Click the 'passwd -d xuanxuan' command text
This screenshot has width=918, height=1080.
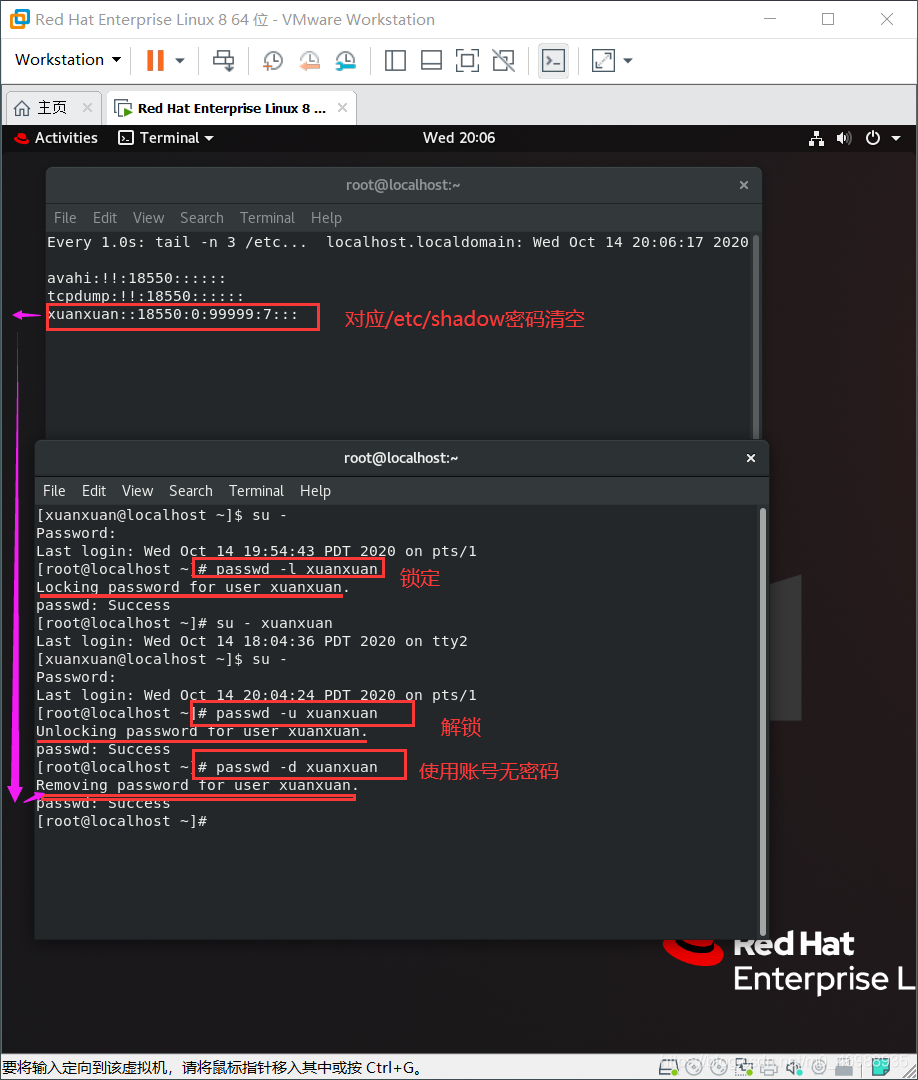296,767
